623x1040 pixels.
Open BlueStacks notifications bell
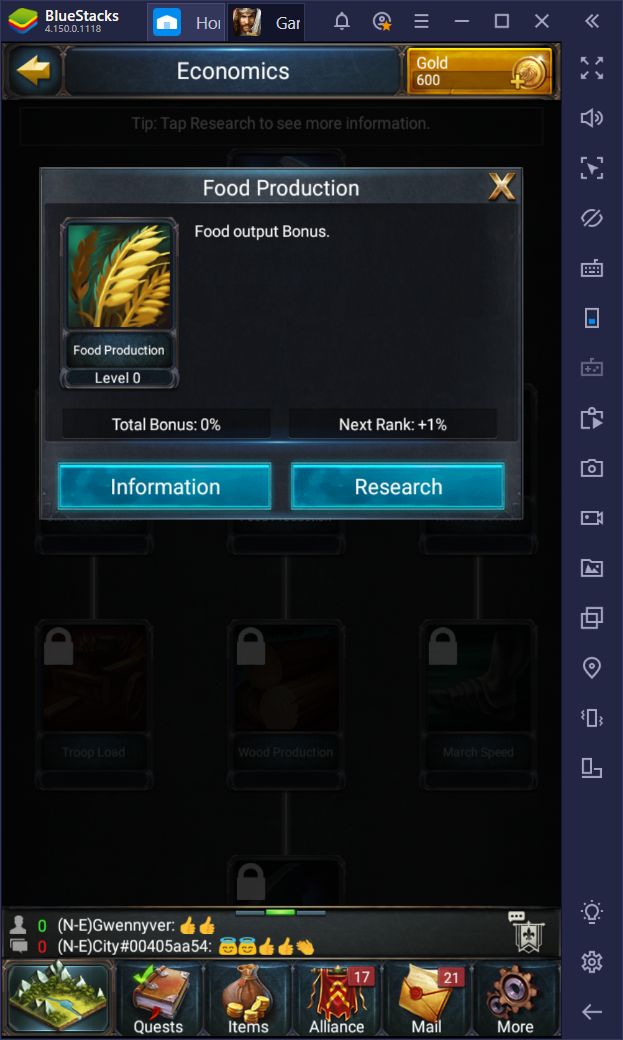(342, 21)
